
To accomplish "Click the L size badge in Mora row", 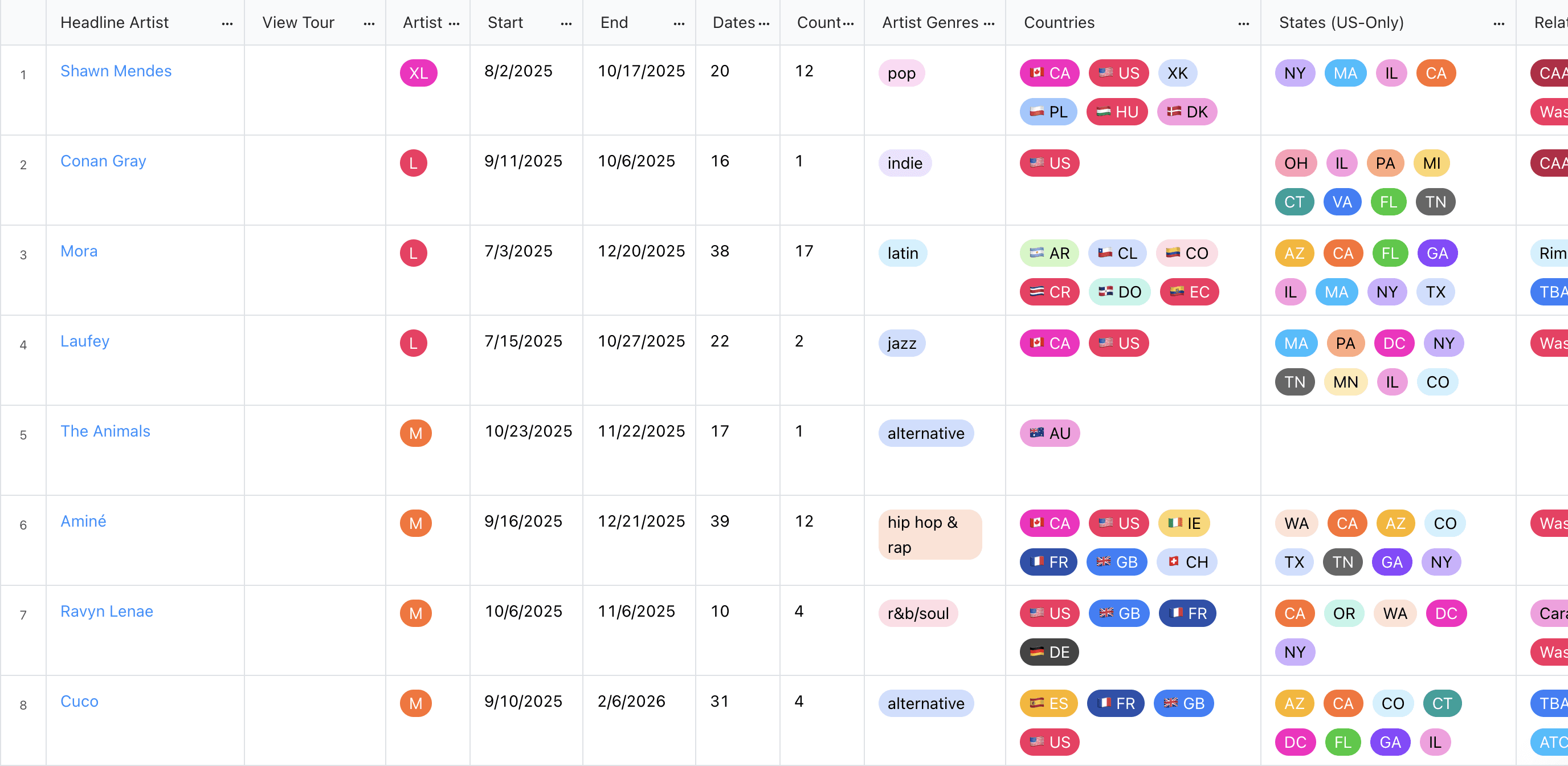I will coord(413,253).
